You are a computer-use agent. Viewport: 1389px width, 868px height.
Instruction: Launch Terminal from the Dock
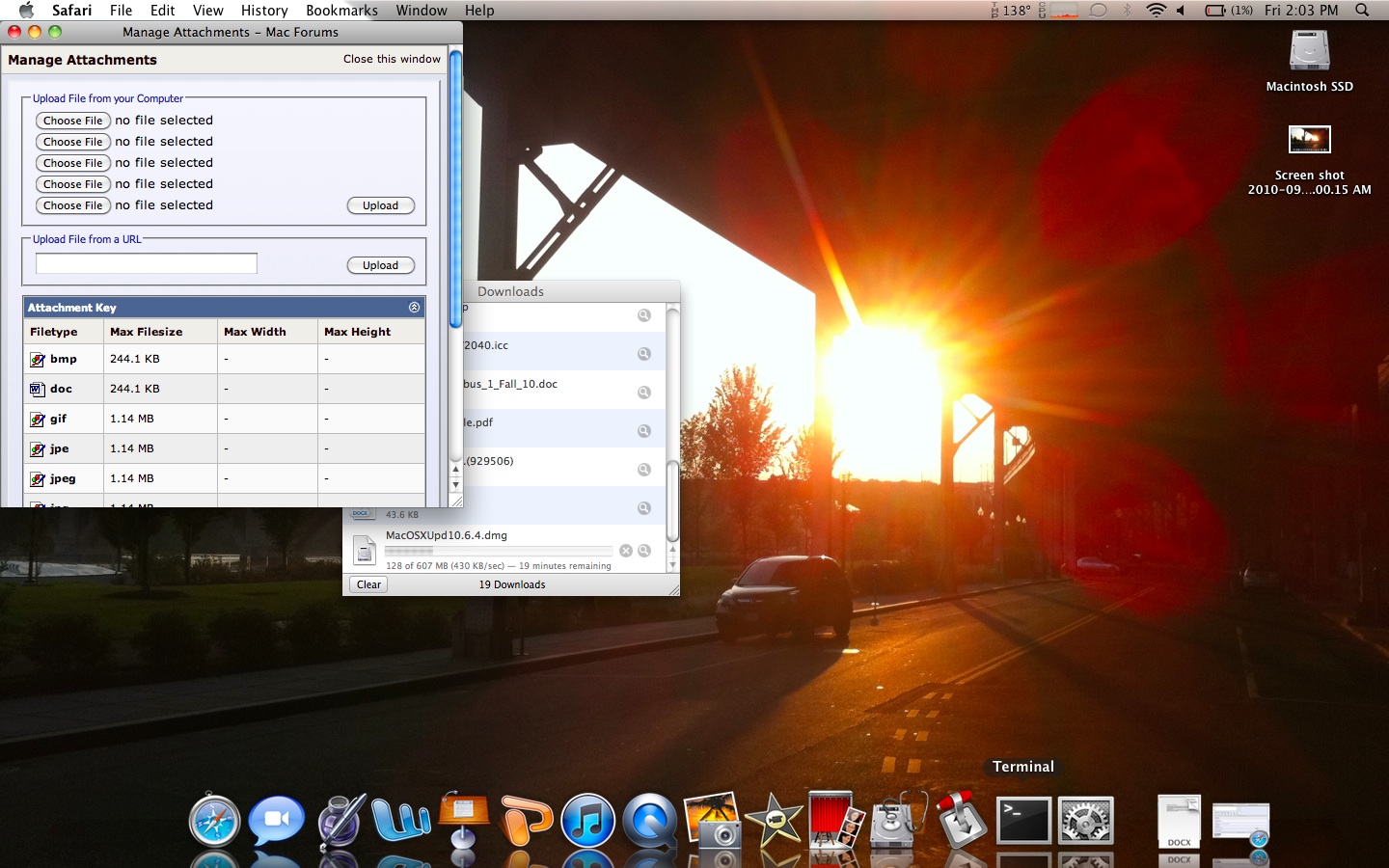pos(1023,821)
